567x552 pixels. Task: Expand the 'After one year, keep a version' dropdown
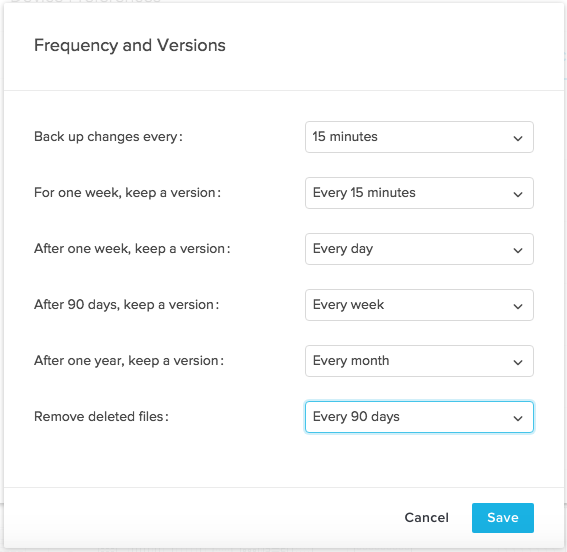(419, 361)
